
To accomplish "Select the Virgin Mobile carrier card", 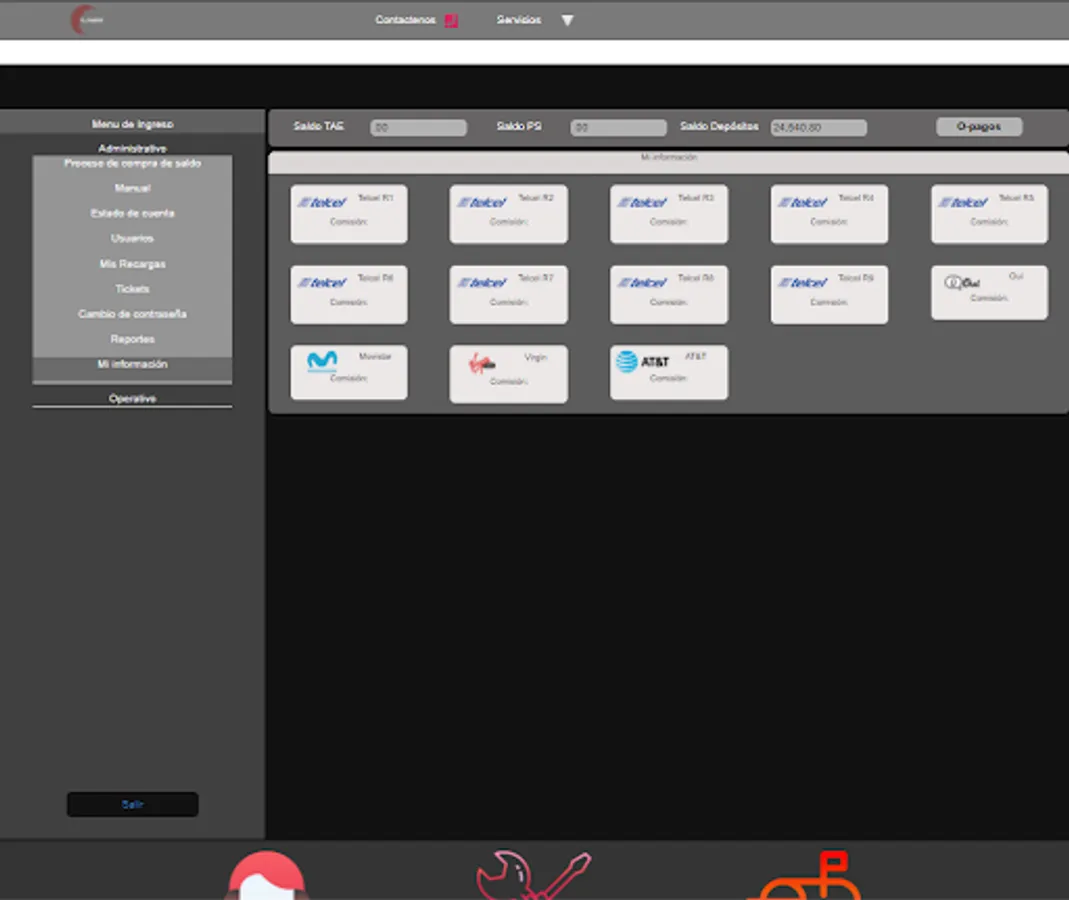I will pyautogui.click(x=508, y=373).
